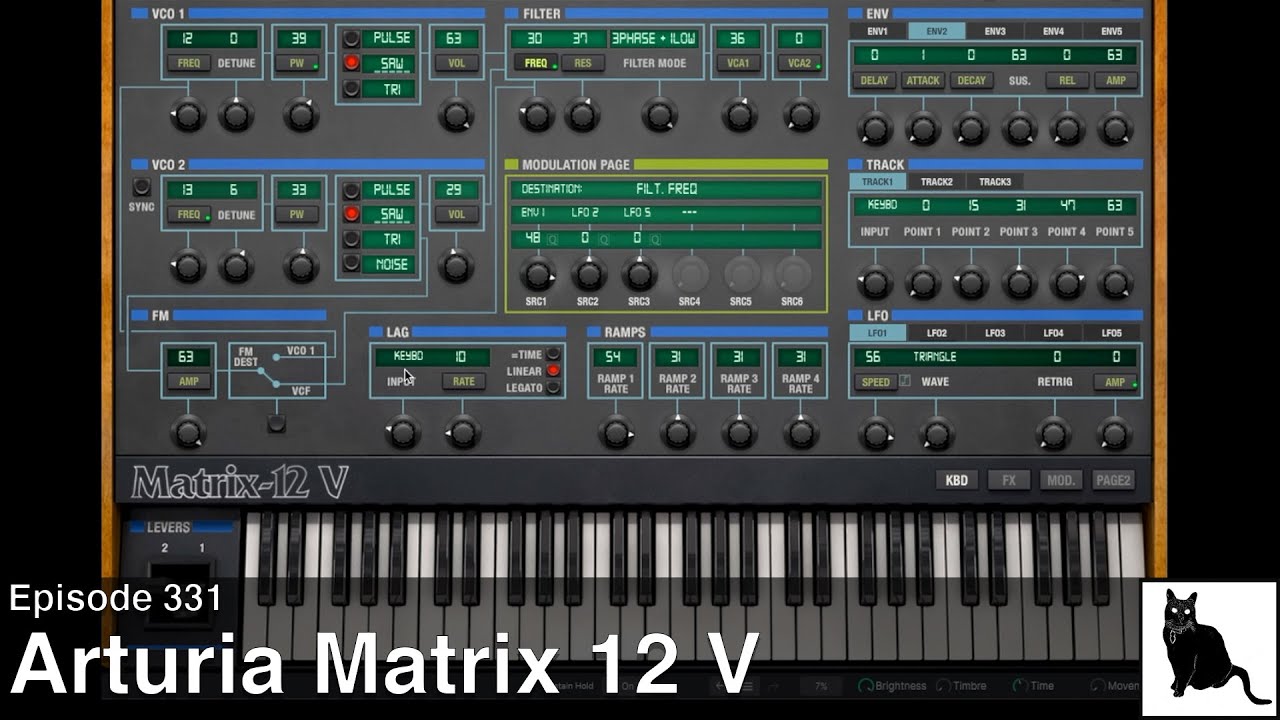Click LFO SPEED button
This screenshot has height=720, width=1280.
875,382
